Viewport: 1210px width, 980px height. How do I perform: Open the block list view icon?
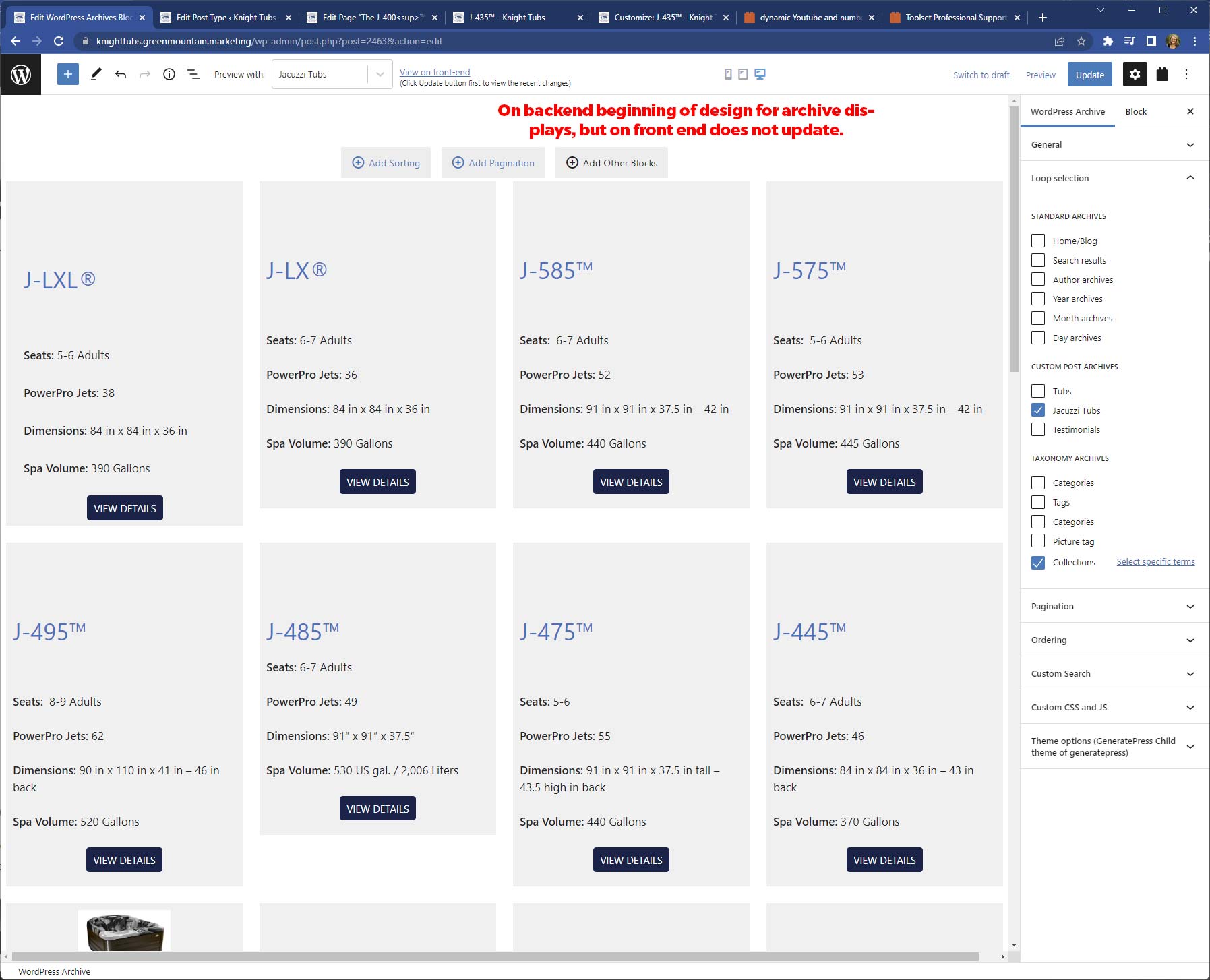tap(193, 74)
